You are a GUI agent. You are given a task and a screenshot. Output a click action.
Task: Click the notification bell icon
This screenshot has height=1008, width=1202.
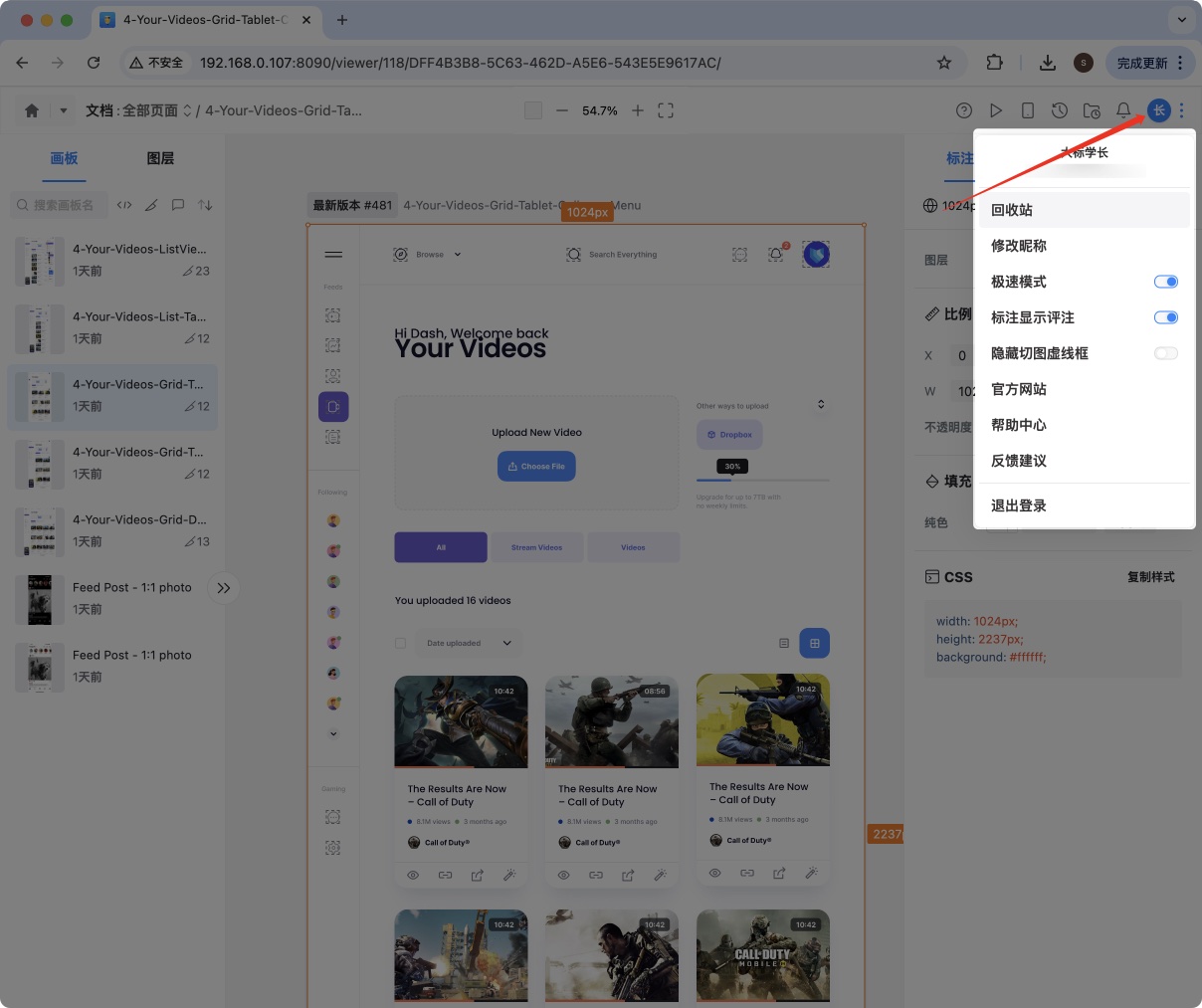tap(1123, 110)
